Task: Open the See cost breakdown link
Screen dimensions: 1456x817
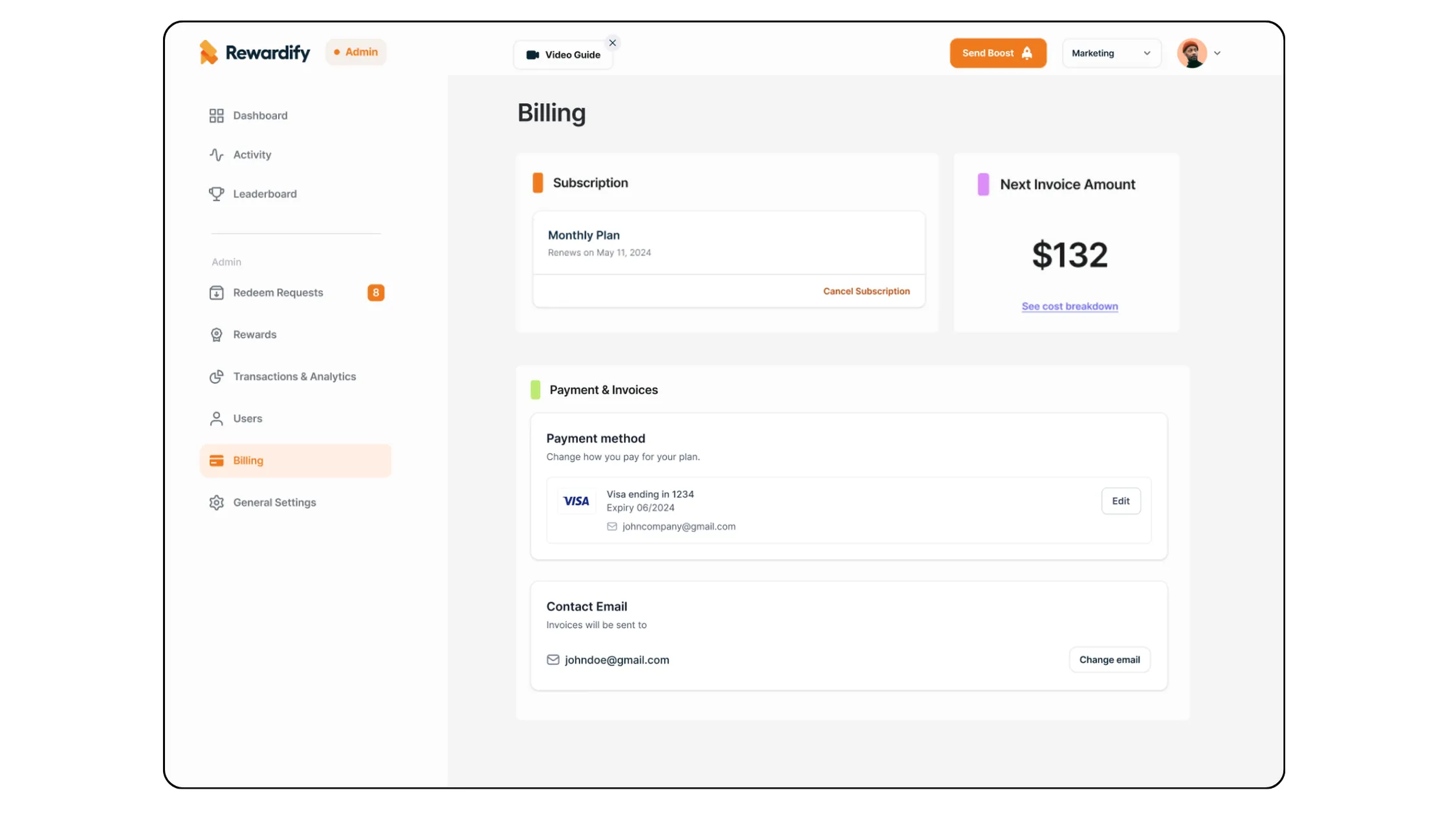Action: coord(1069,306)
